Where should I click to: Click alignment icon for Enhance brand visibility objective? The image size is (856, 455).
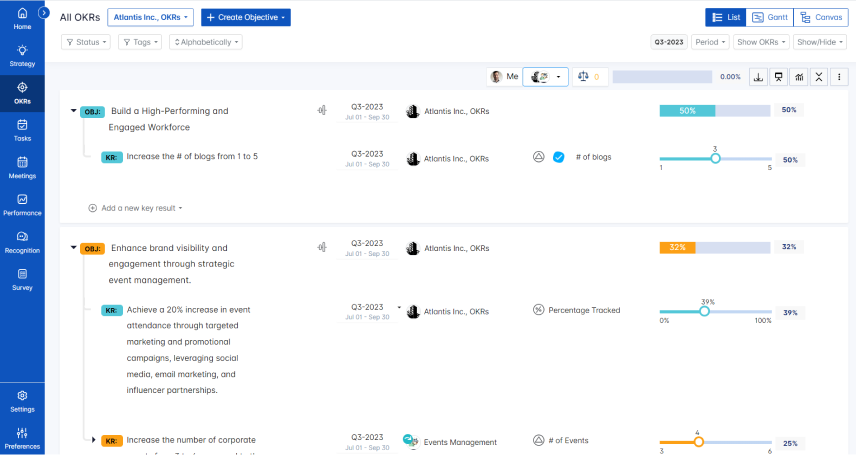coord(322,247)
